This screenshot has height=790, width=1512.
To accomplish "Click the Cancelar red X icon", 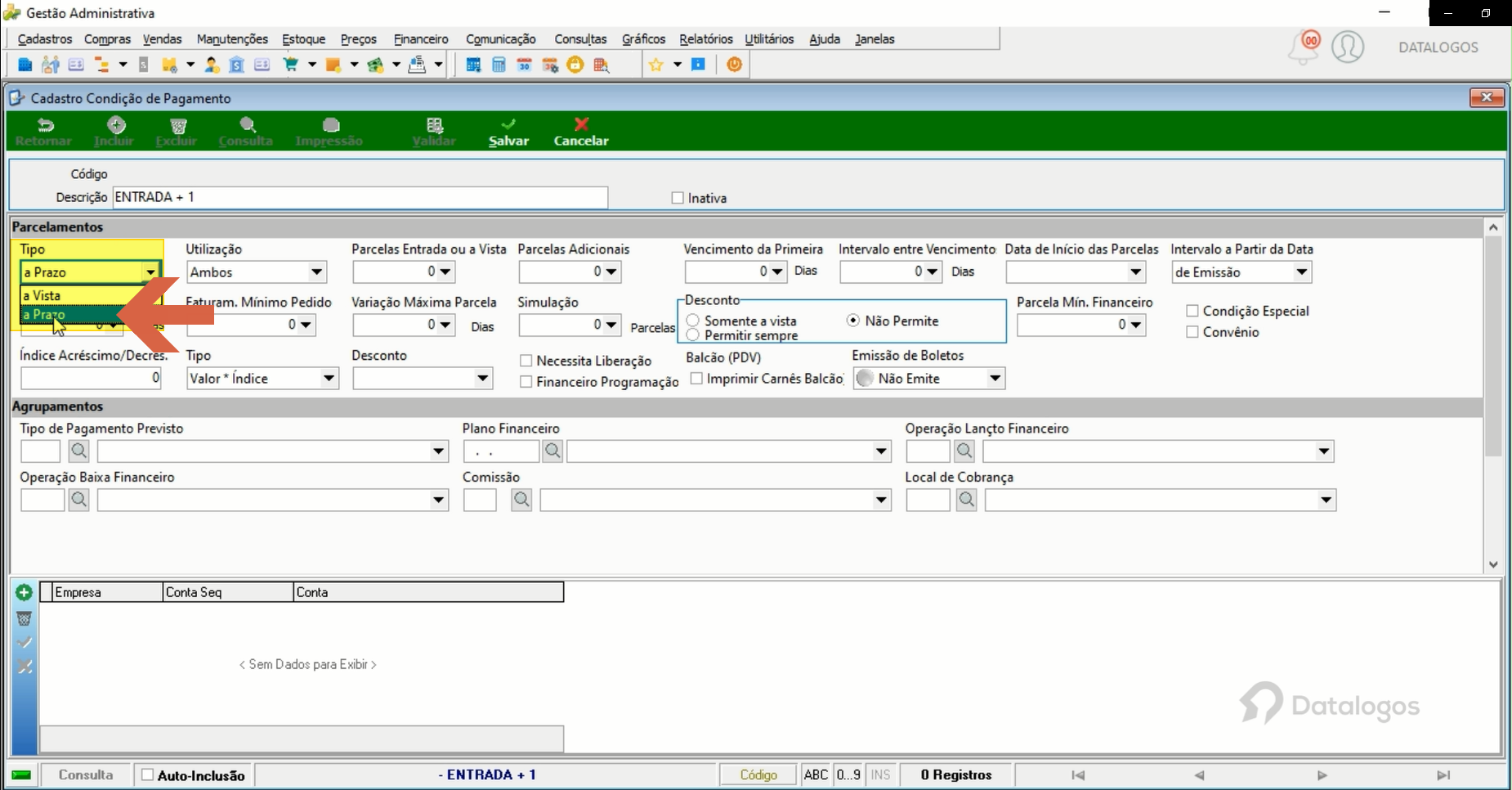I will click(581, 124).
